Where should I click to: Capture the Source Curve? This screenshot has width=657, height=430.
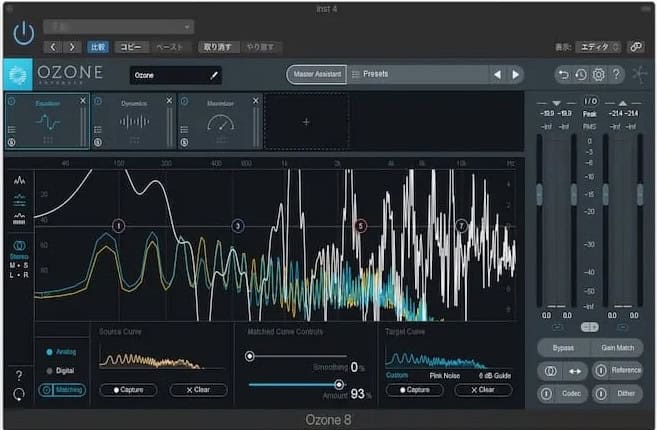click(x=129, y=390)
